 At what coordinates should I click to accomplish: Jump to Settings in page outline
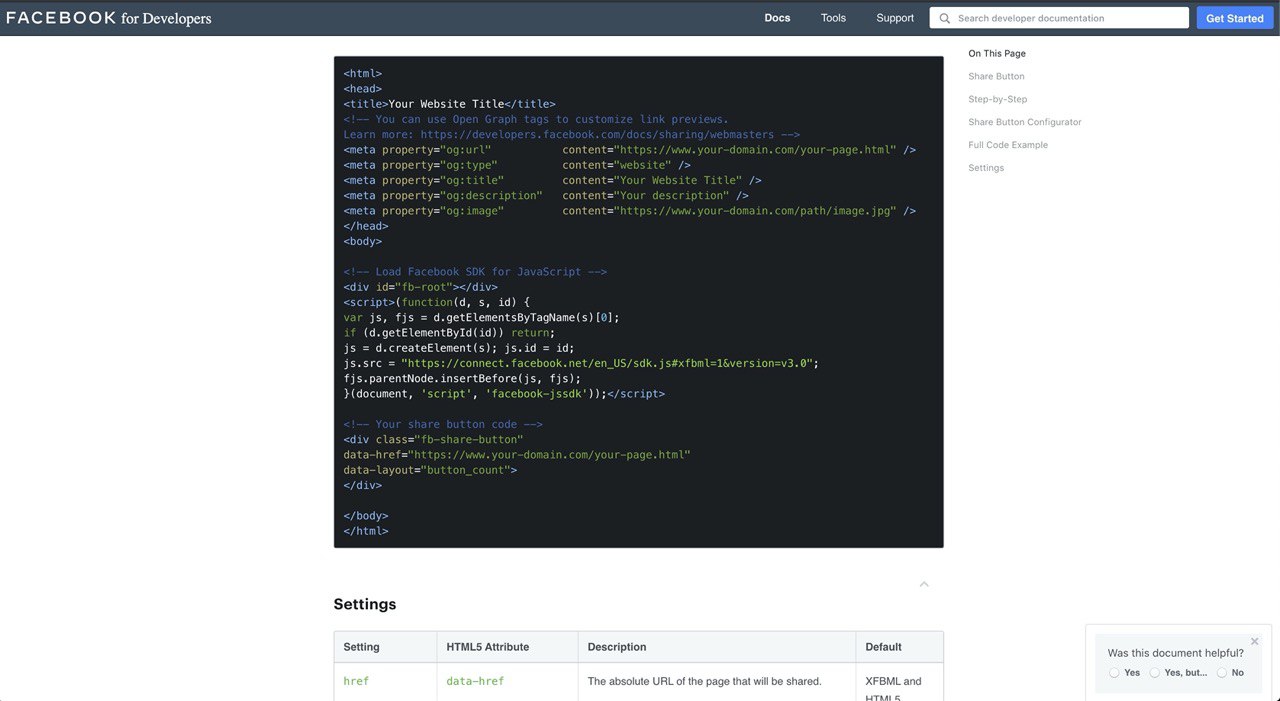tap(985, 168)
